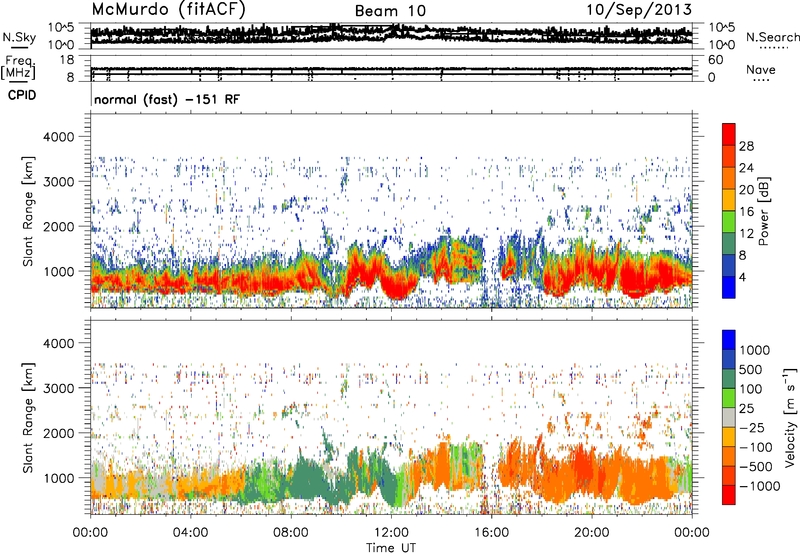The height and width of the screenshot is (554, 800).
Task: Click the Slant Range label of velocity panel
Action: point(28,418)
